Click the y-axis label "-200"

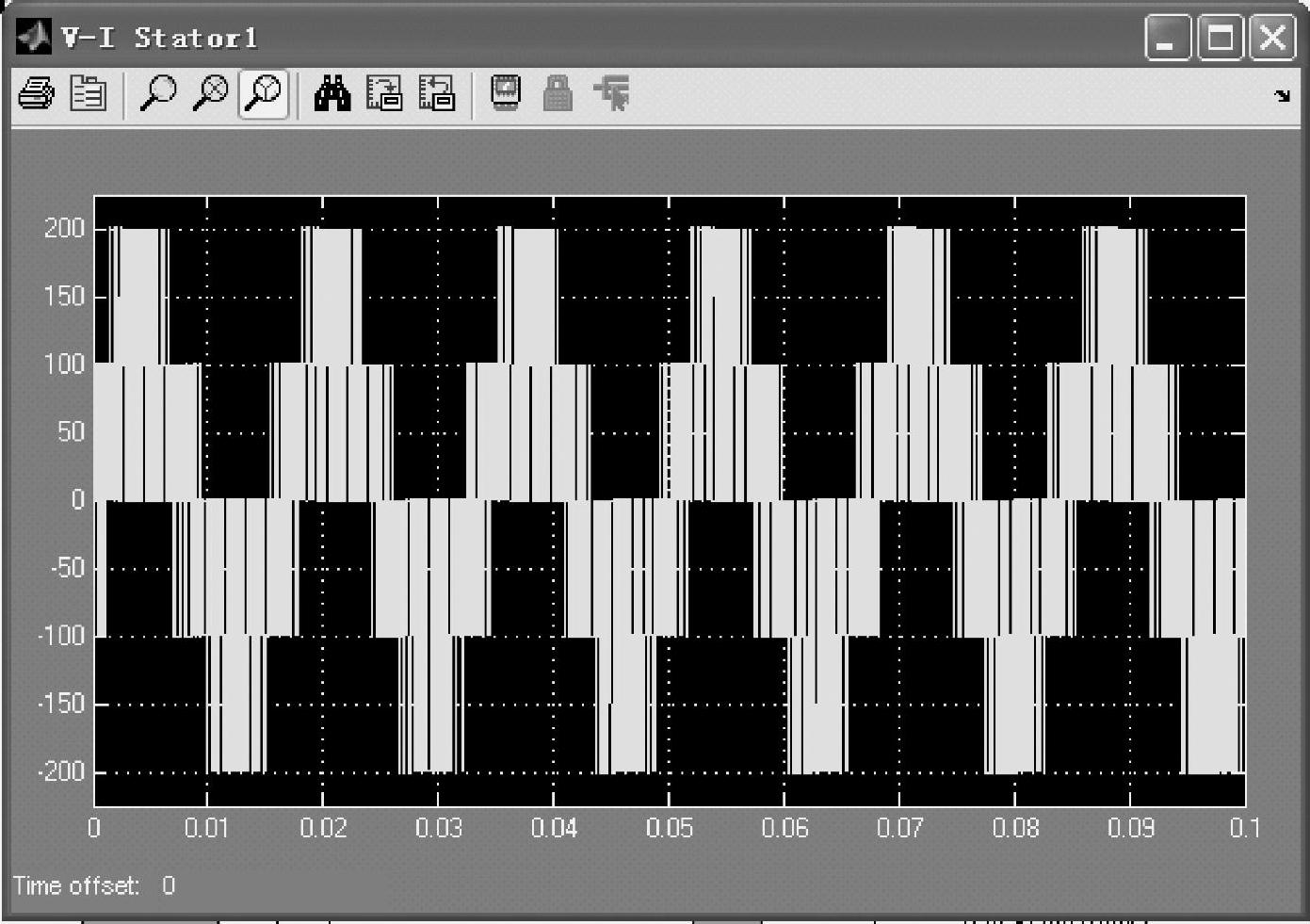pyautogui.click(x=60, y=771)
